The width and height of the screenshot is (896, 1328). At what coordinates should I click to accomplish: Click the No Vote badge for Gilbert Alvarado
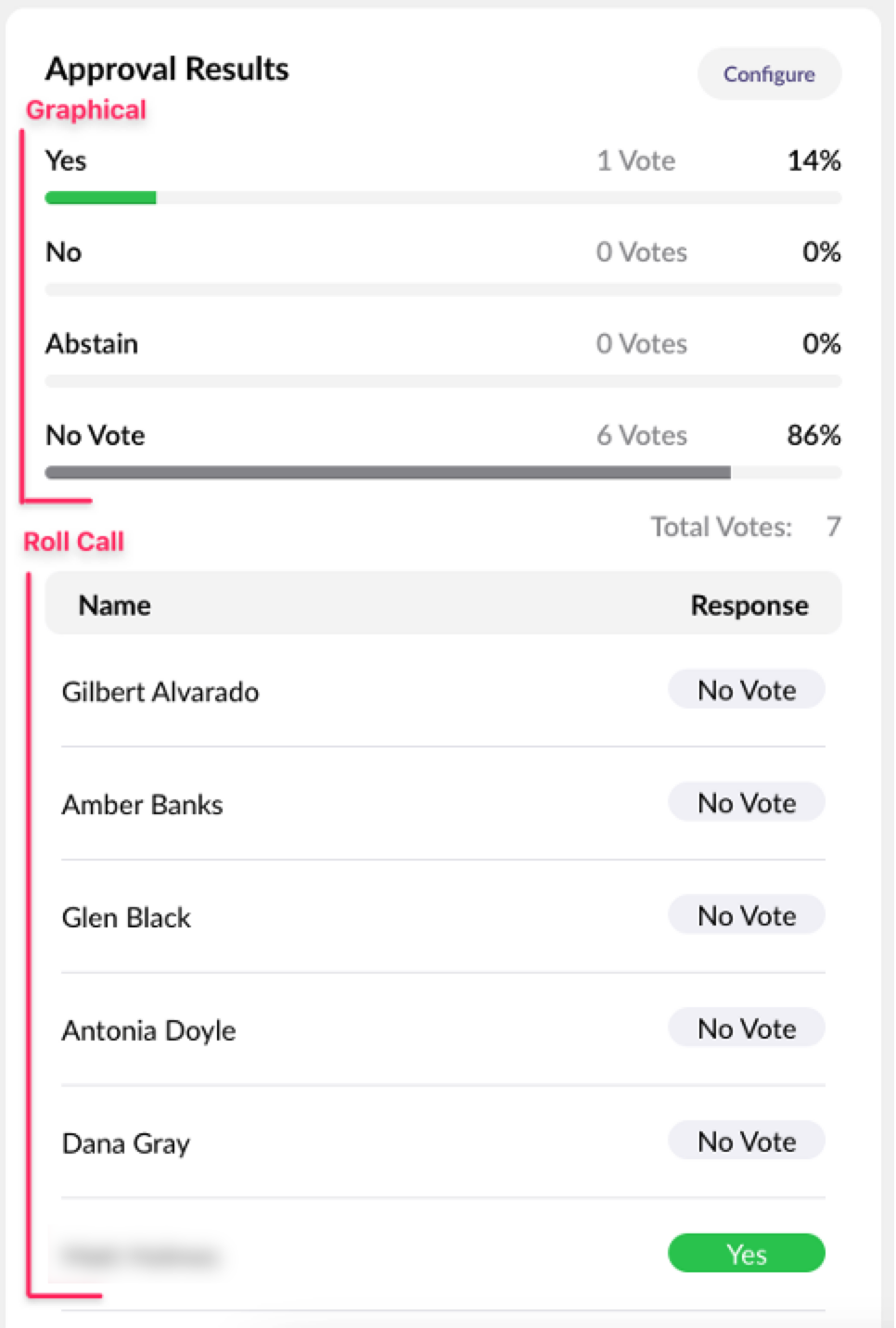pos(746,690)
